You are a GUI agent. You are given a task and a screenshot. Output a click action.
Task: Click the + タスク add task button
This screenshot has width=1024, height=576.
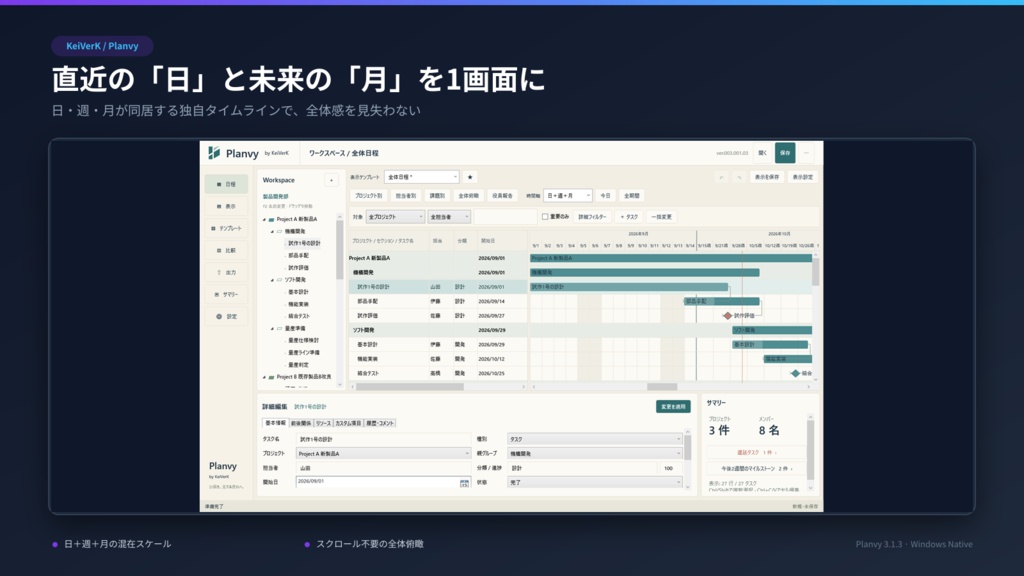click(629, 217)
